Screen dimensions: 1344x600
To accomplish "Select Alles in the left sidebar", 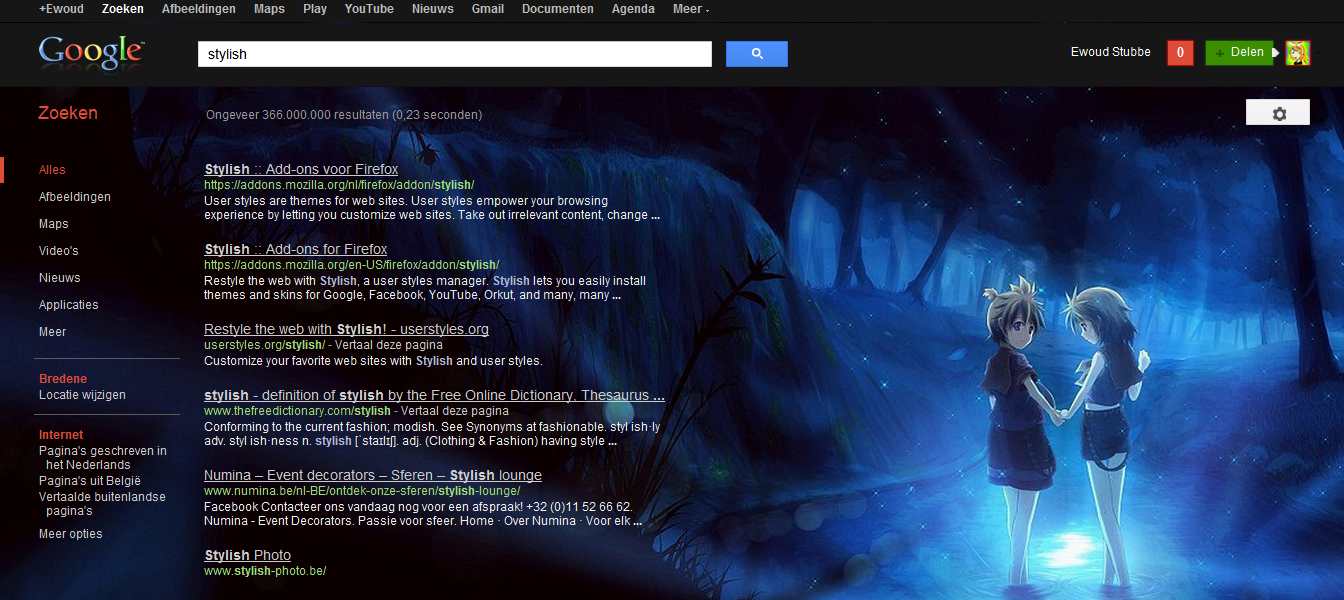I will click(52, 170).
